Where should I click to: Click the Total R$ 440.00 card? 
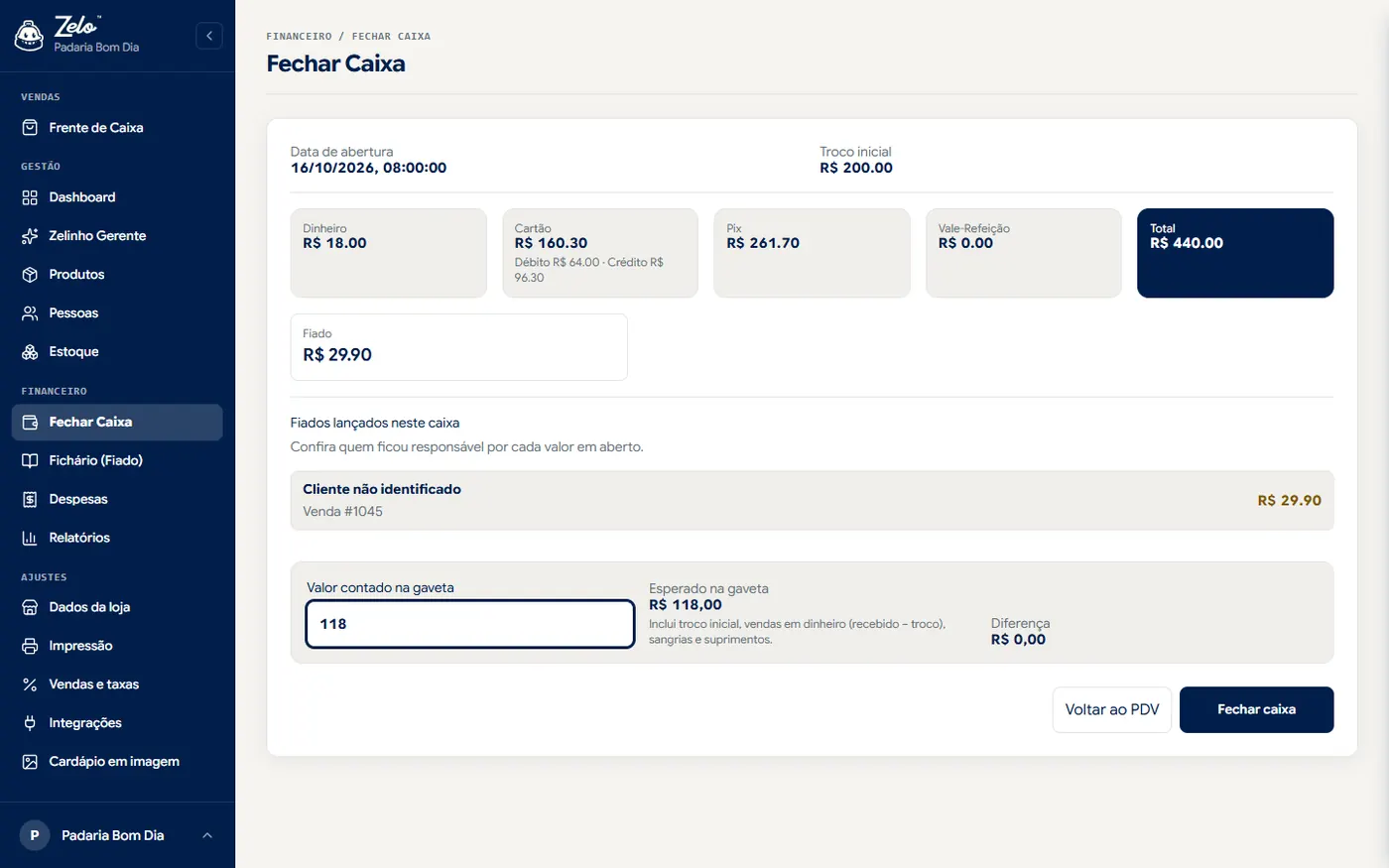[x=1235, y=253]
